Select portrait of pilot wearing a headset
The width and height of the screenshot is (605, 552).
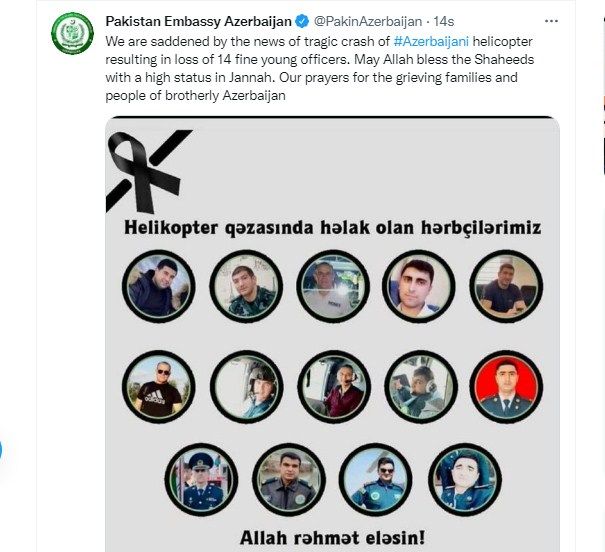coord(334,387)
